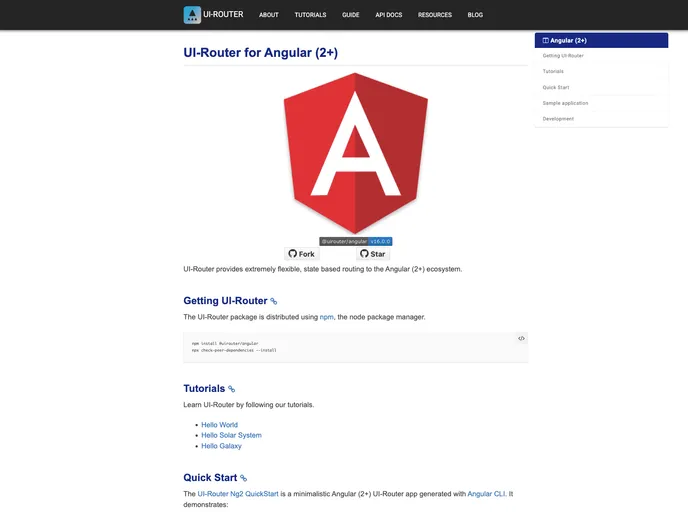Screen dimensions: 688x512
Task: Click anchor link icon beside Tutorials heading
Action: [x=232, y=389]
